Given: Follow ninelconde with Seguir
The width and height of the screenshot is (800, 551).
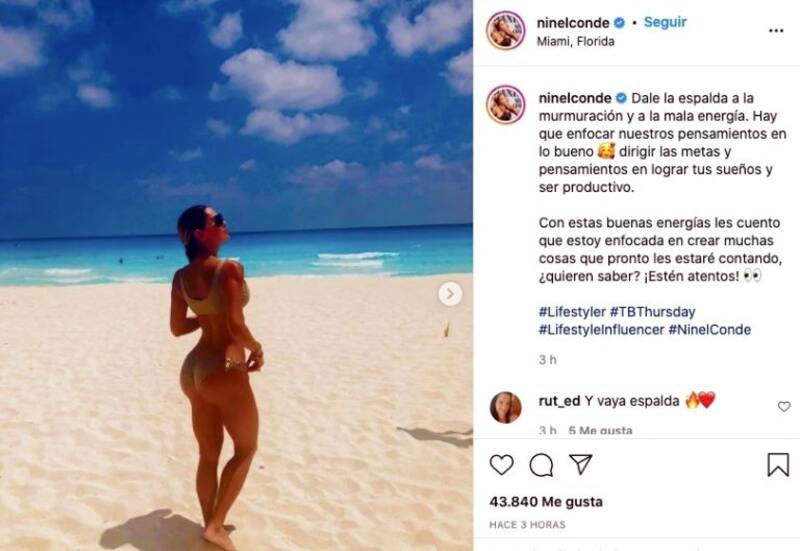Looking at the screenshot, I should tap(665, 22).
